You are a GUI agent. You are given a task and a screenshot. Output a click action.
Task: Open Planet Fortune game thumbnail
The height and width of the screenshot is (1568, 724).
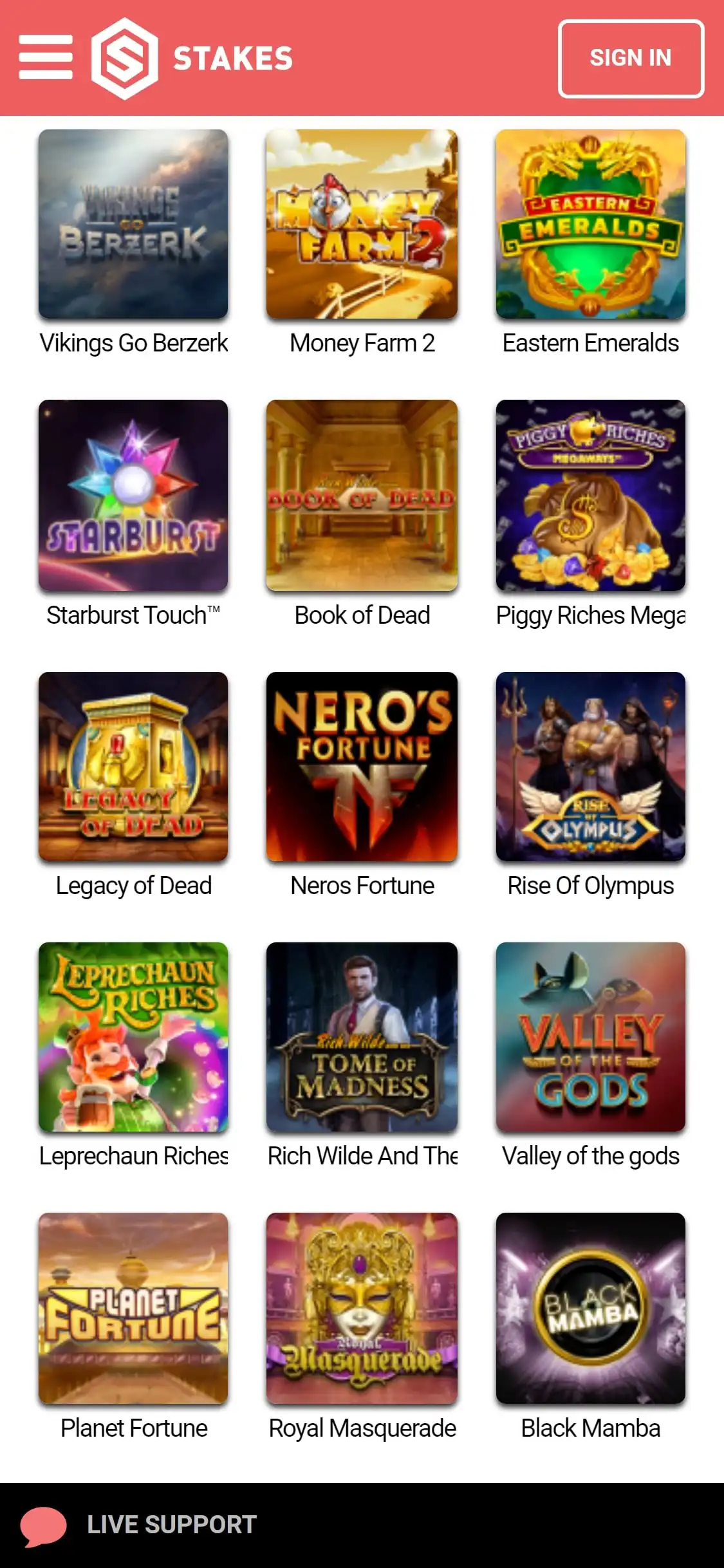tap(133, 1308)
